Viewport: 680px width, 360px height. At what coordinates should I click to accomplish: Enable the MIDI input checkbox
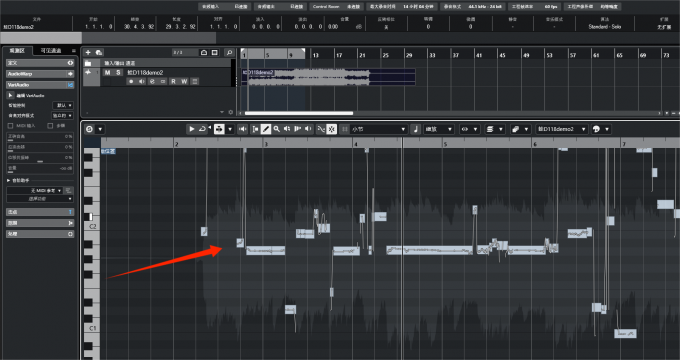pyautogui.click(x=11, y=126)
